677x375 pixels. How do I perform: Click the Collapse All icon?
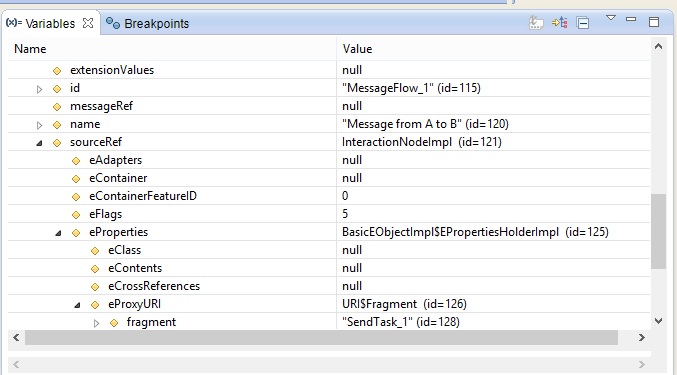click(x=583, y=22)
